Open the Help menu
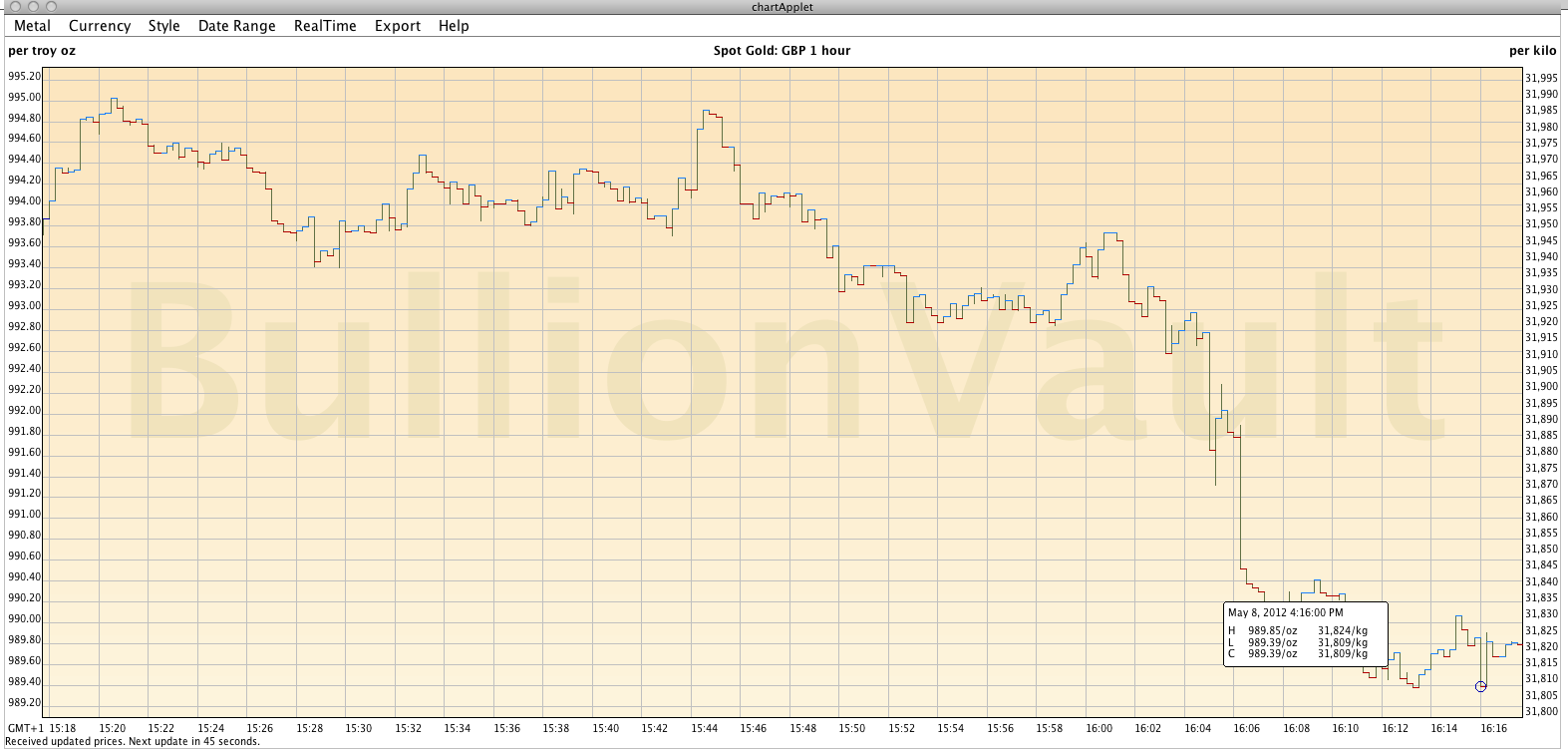This screenshot has width=1568, height=749. (x=454, y=26)
